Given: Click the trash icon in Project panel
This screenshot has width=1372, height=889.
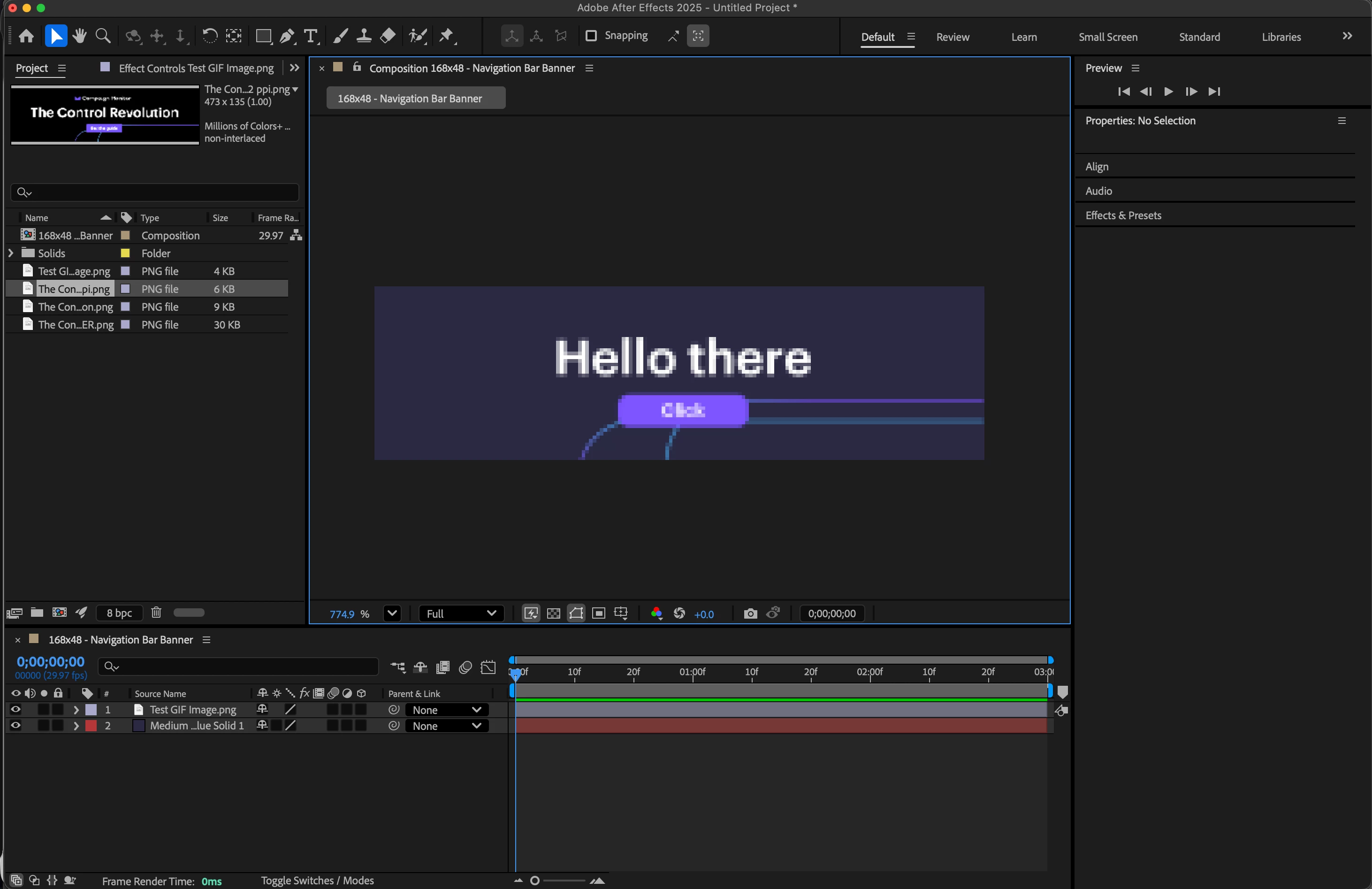Looking at the screenshot, I should [156, 612].
